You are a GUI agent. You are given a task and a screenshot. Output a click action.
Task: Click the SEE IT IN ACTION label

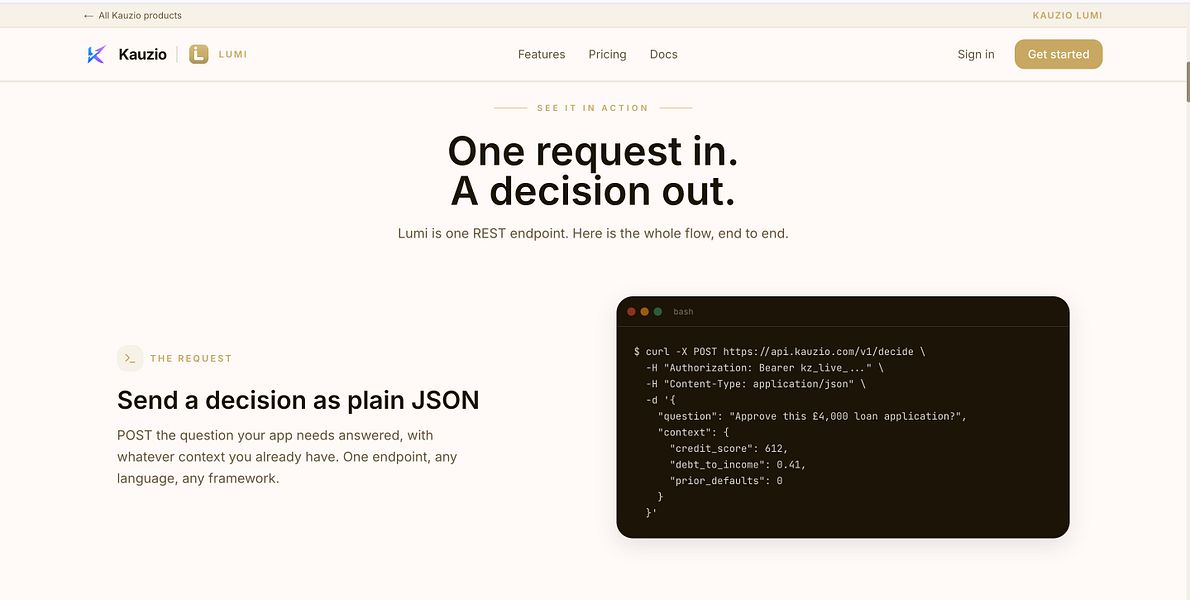(593, 108)
